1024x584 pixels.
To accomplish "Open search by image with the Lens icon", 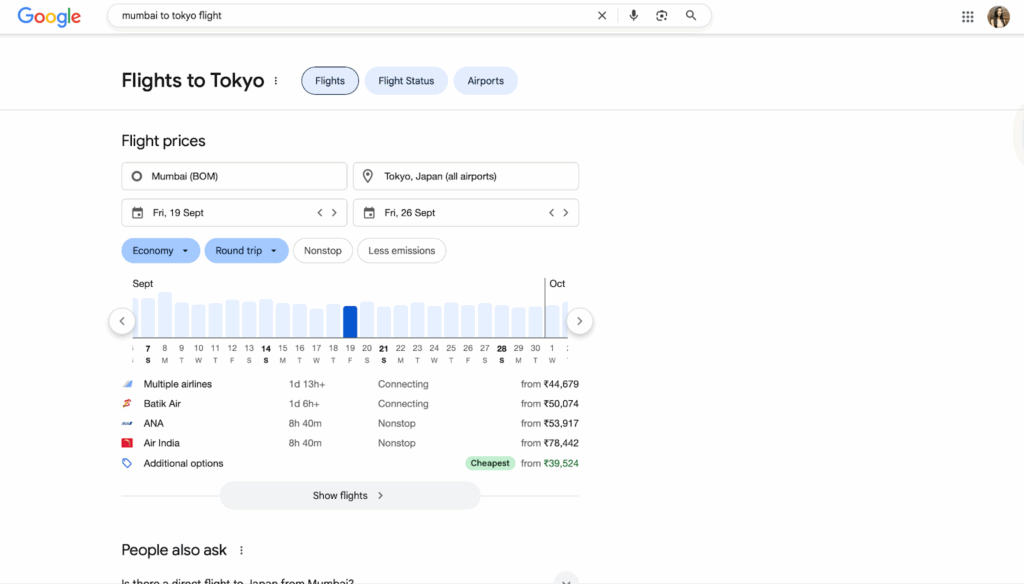I will tap(662, 16).
